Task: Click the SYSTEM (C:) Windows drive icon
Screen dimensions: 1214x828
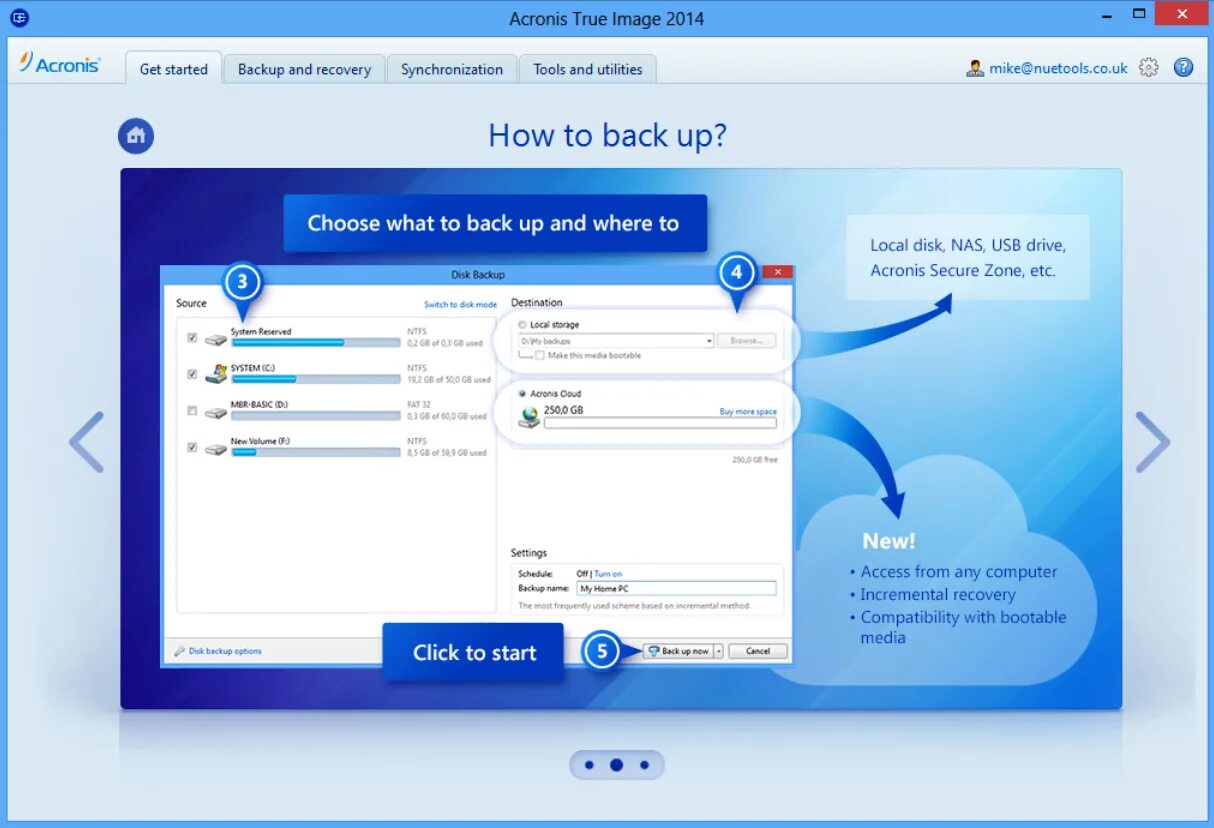Action: (216, 374)
